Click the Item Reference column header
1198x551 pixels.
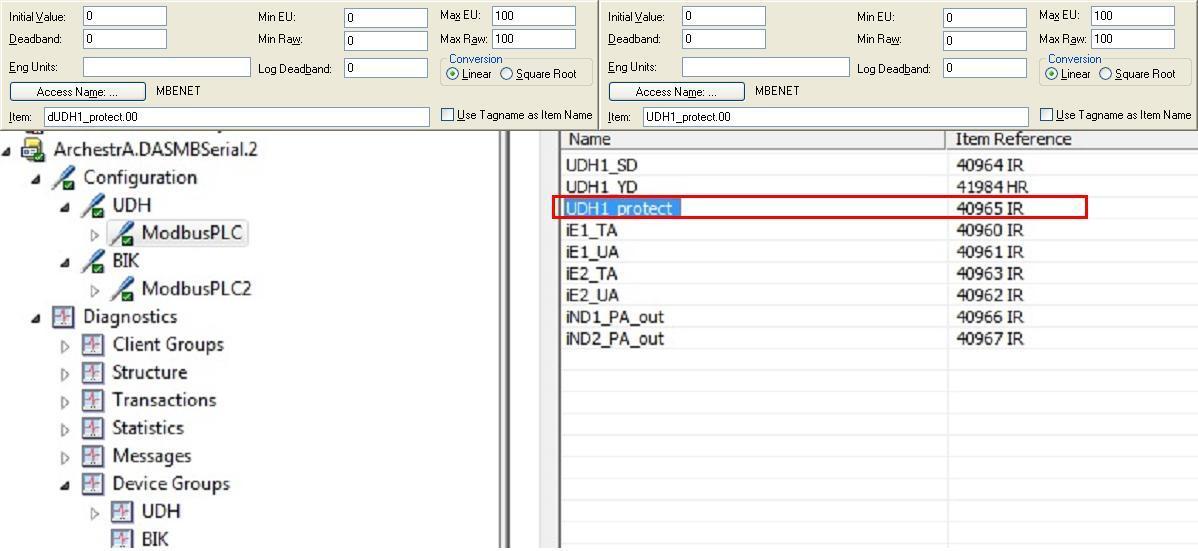(1070, 140)
